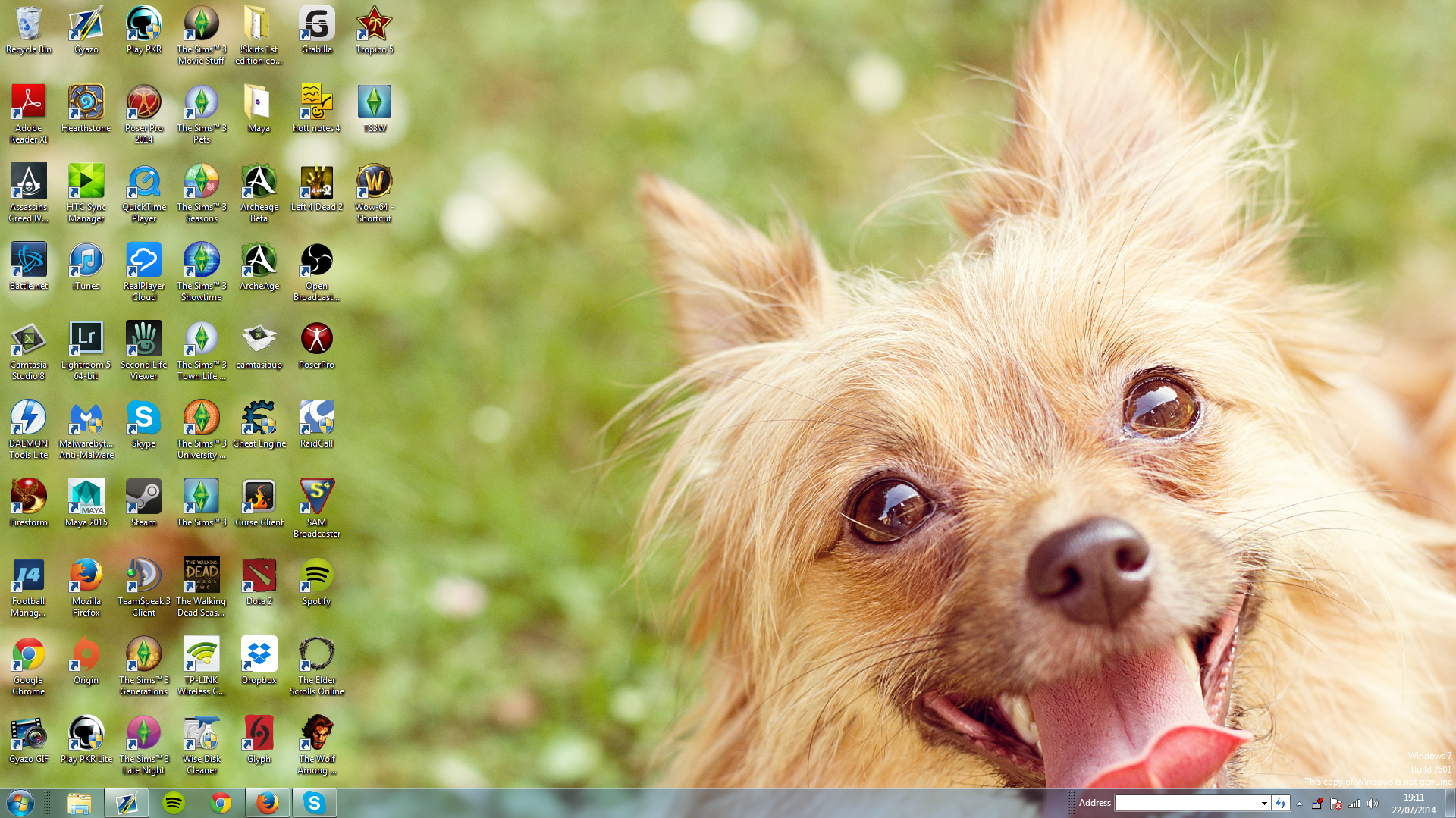Select The Wolf Among Us shortcut
The height and width of the screenshot is (818, 1456).
point(317,745)
